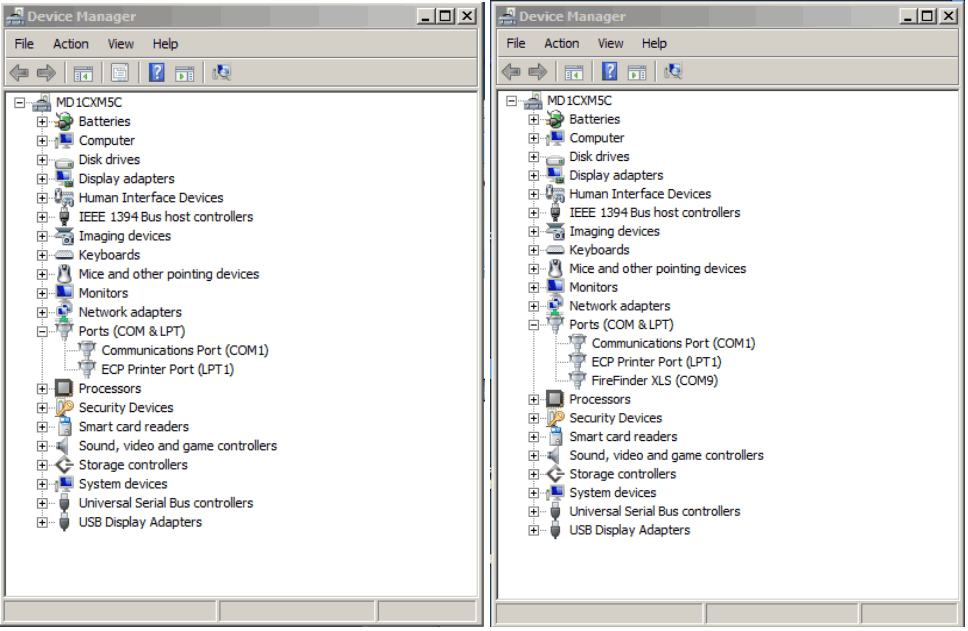This screenshot has height=631, width=968.
Task: Select Communications Port (COM1) in right window
Action: pyautogui.click(x=673, y=343)
